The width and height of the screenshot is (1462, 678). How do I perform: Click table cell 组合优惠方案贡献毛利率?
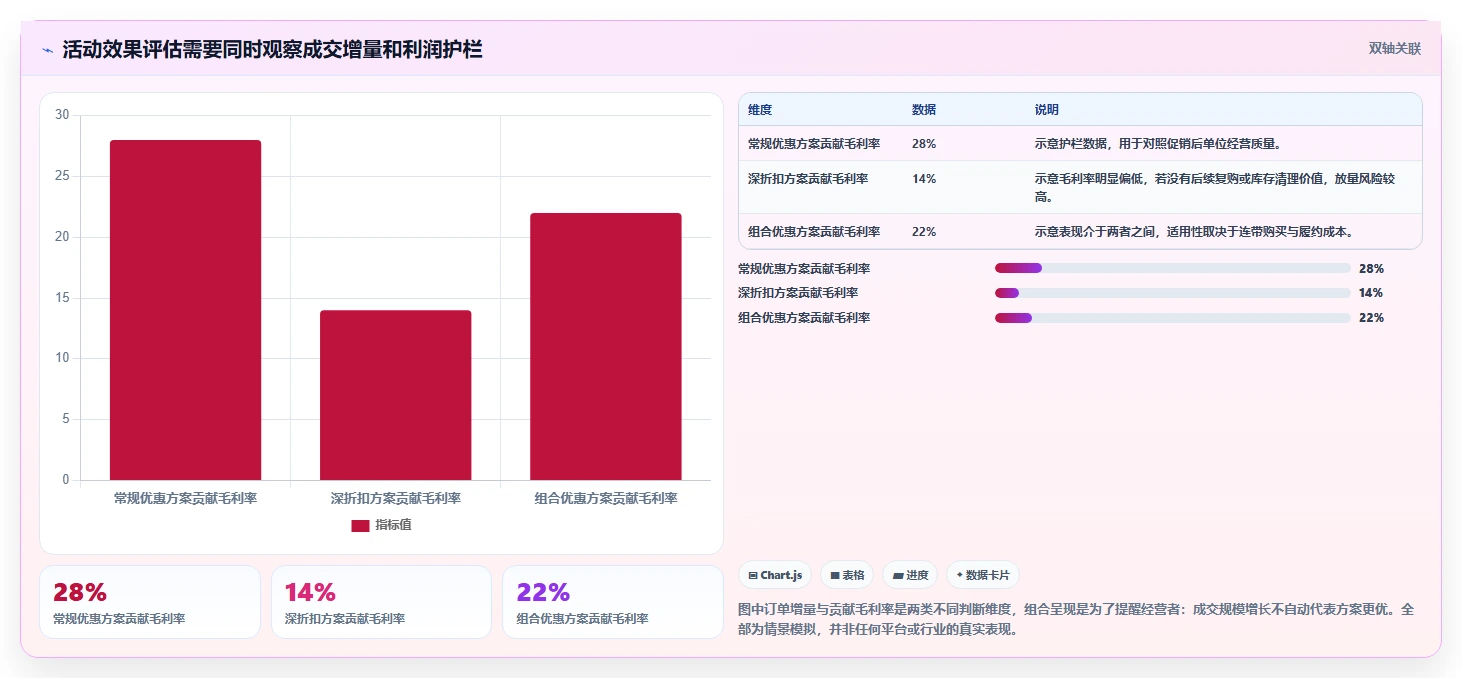[x=814, y=232]
